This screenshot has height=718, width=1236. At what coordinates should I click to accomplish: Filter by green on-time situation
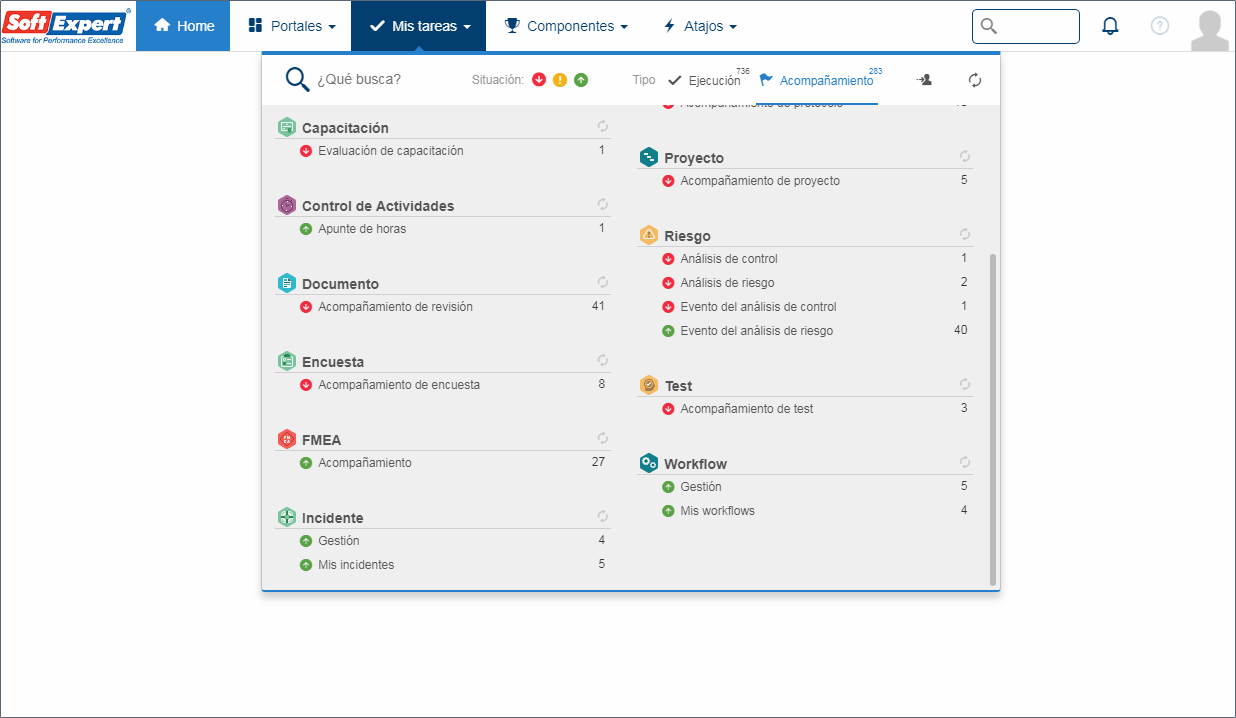(x=581, y=80)
